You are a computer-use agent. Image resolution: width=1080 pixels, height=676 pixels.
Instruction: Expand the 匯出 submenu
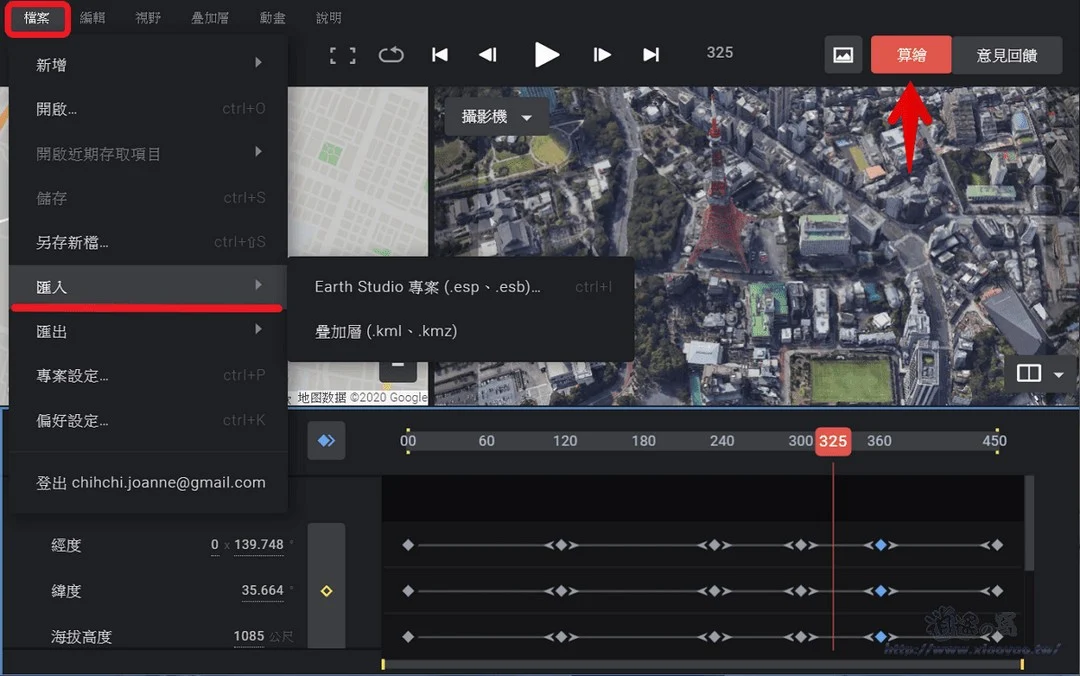pyautogui.click(x=148, y=331)
